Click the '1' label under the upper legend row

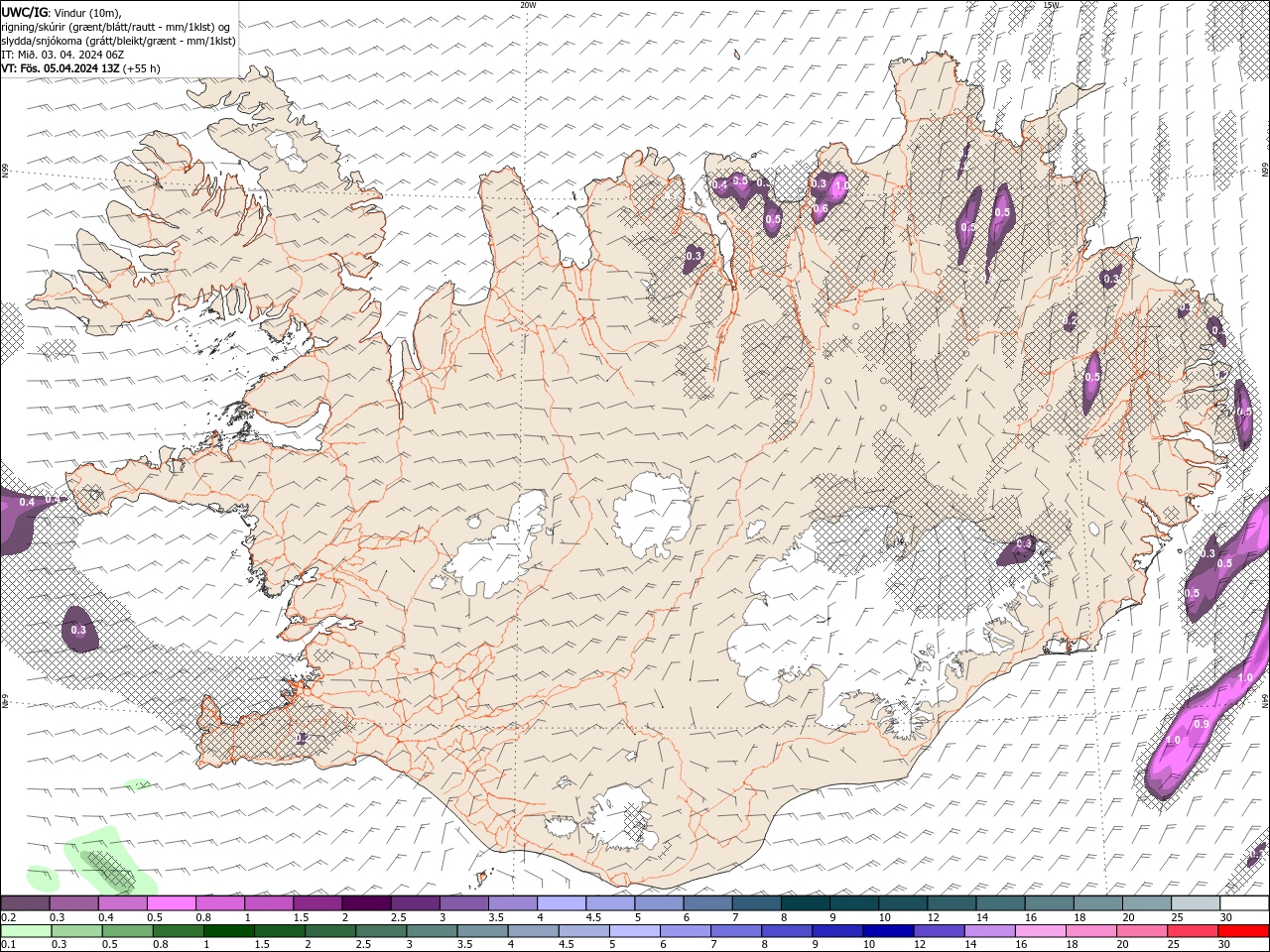tap(247, 917)
